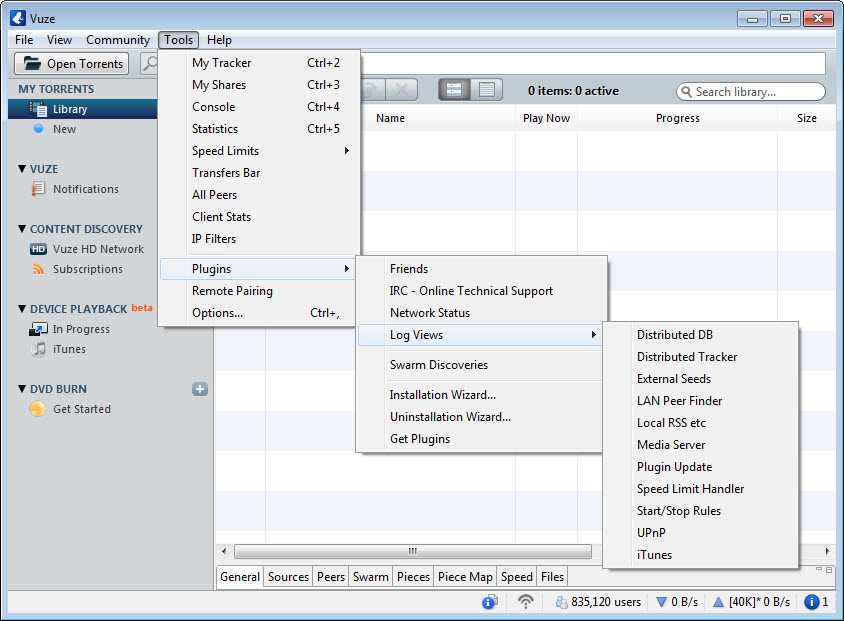Switch to the General tab

pos(240,577)
